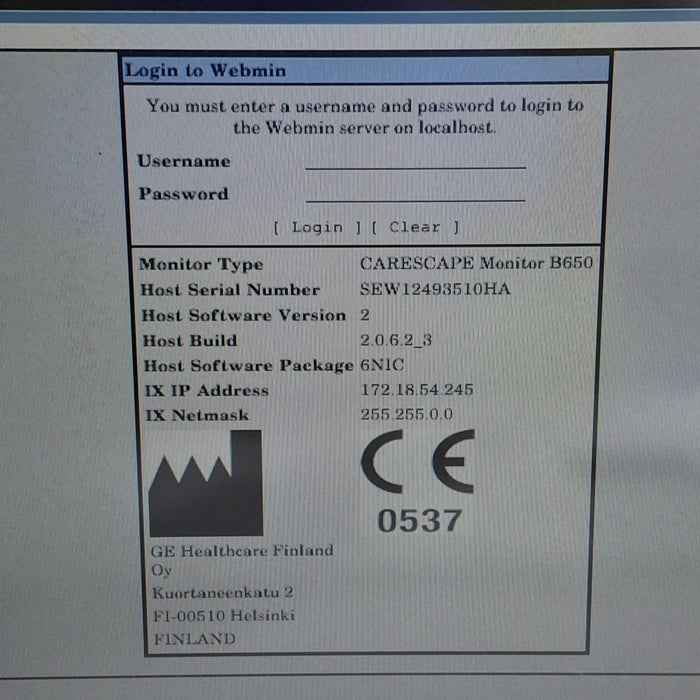This screenshot has height=700, width=700.
Task: Click the Password input field
Action: click(x=415, y=194)
